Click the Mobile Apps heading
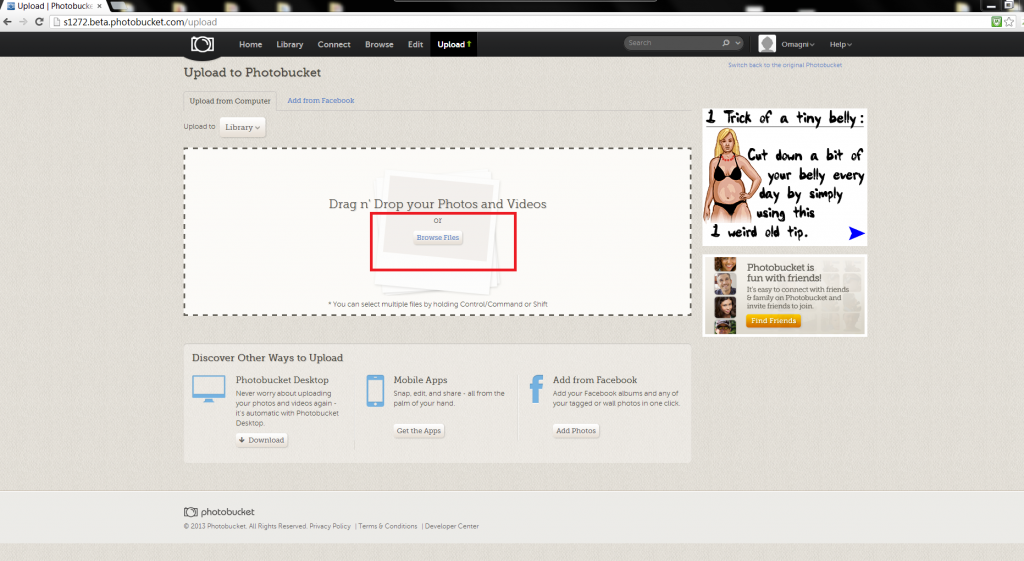The height and width of the screenshot is (561, 1024). point(420,380)
